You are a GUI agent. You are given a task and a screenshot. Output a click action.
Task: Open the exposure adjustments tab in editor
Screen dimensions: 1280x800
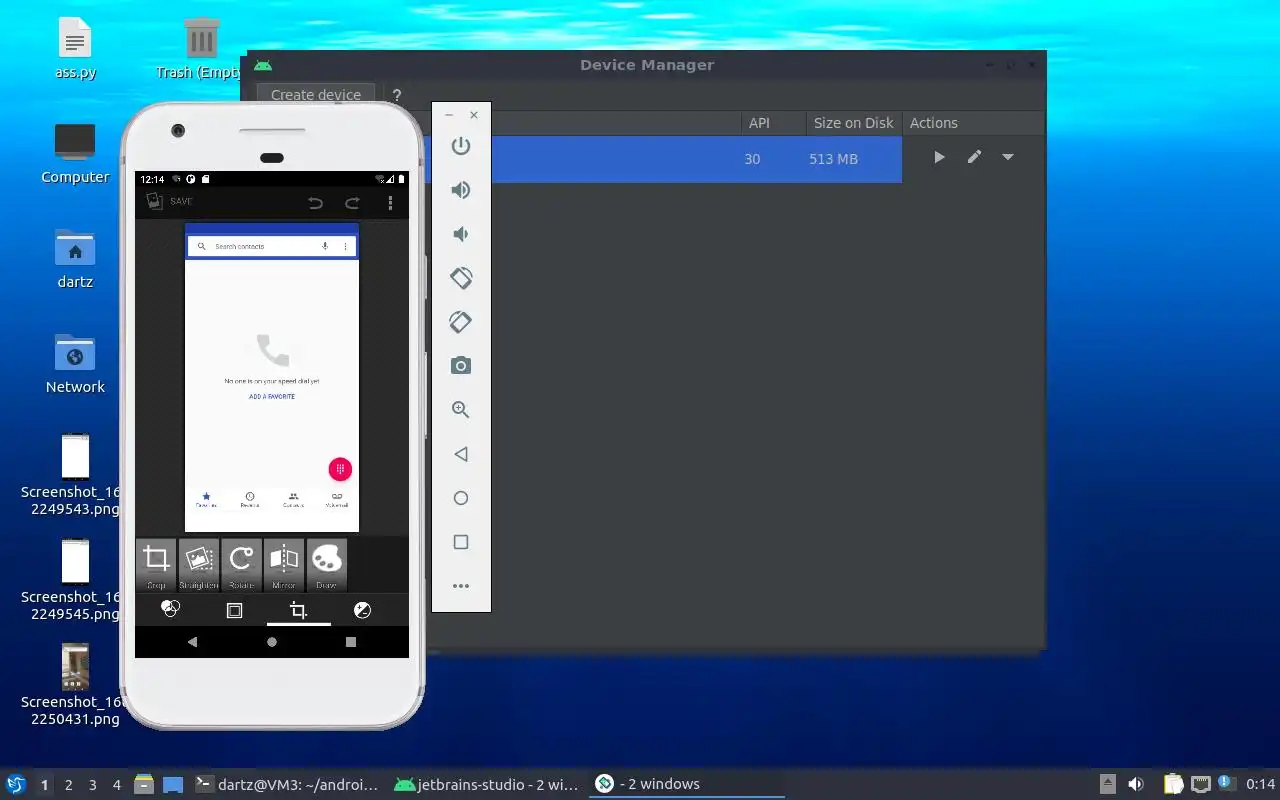point(363,610)
